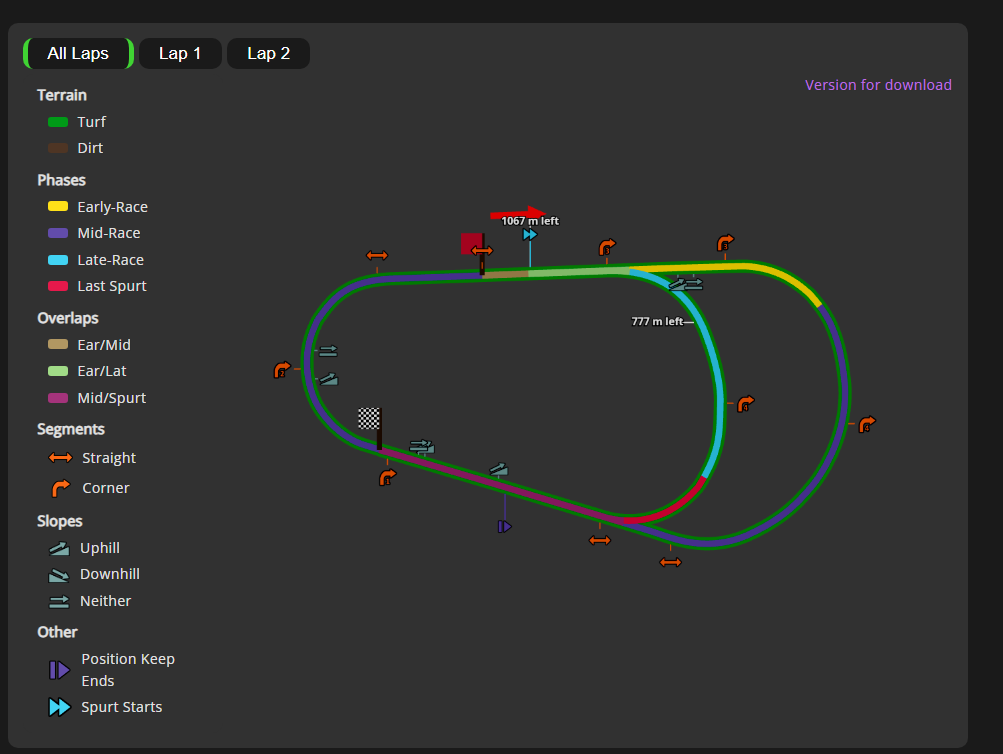Click the Spurt Starts legend icon

pyautogui.click(x=59, y=707)
